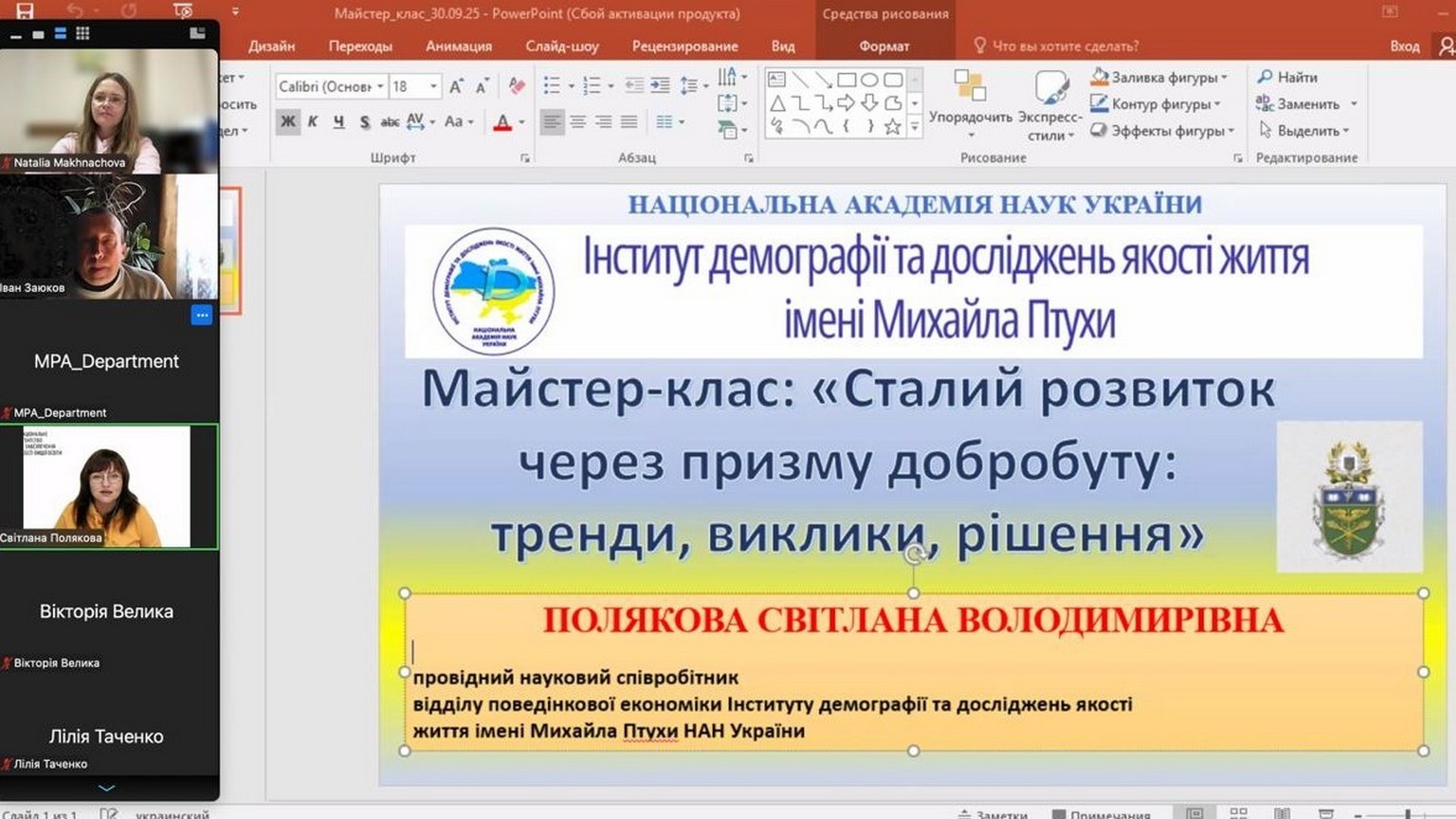1456x819 pixels.
Task: Click the red font color button
Action: (502, 122)
